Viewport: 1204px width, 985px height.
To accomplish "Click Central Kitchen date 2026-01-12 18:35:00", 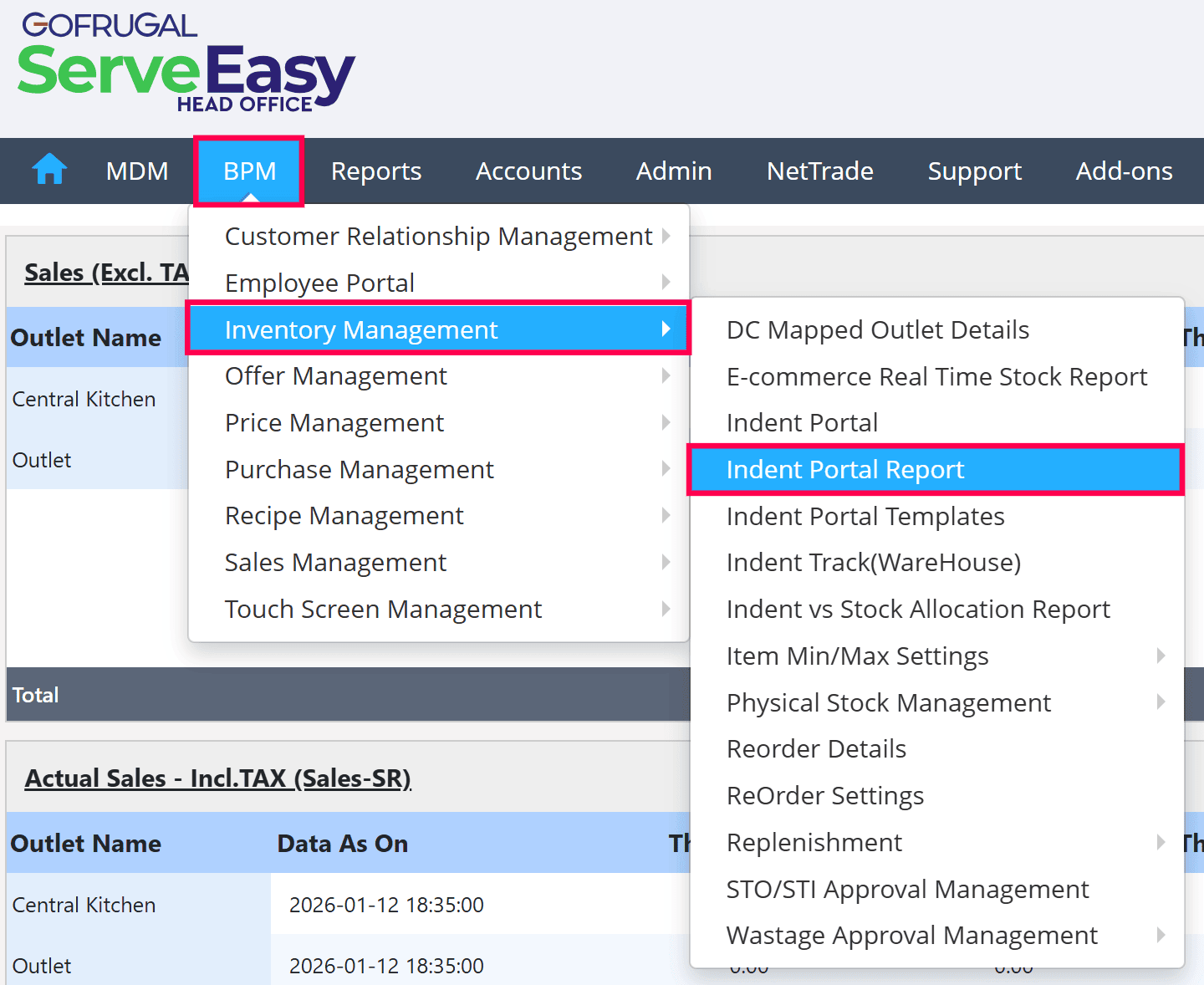I will [386, 905].
